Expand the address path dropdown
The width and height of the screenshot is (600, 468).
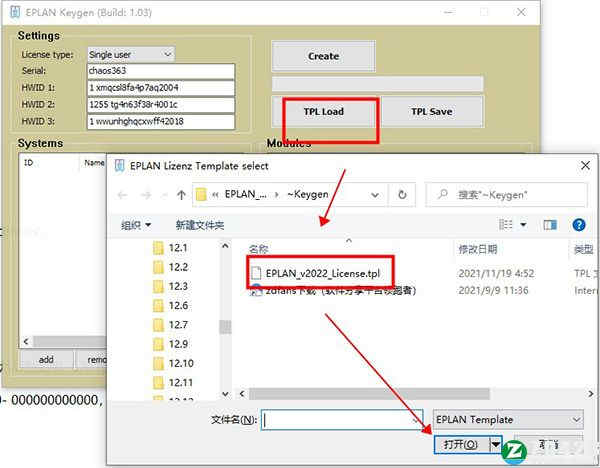click(x=375, y=195)
